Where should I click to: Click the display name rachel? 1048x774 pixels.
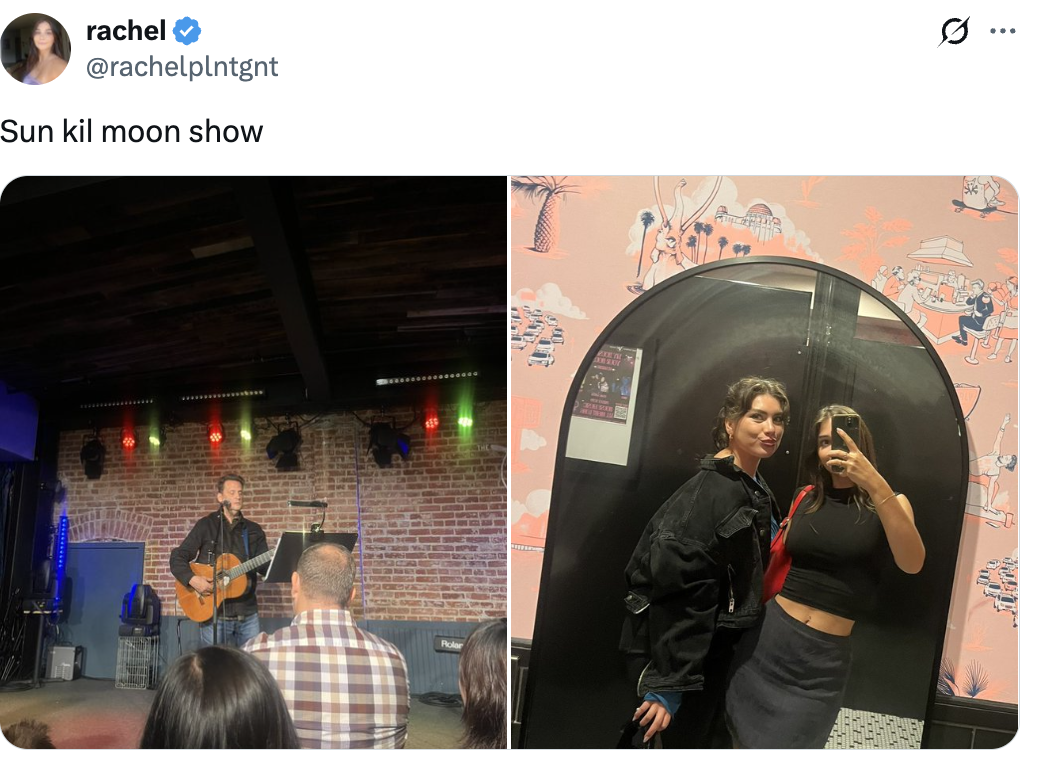point(126,31)
